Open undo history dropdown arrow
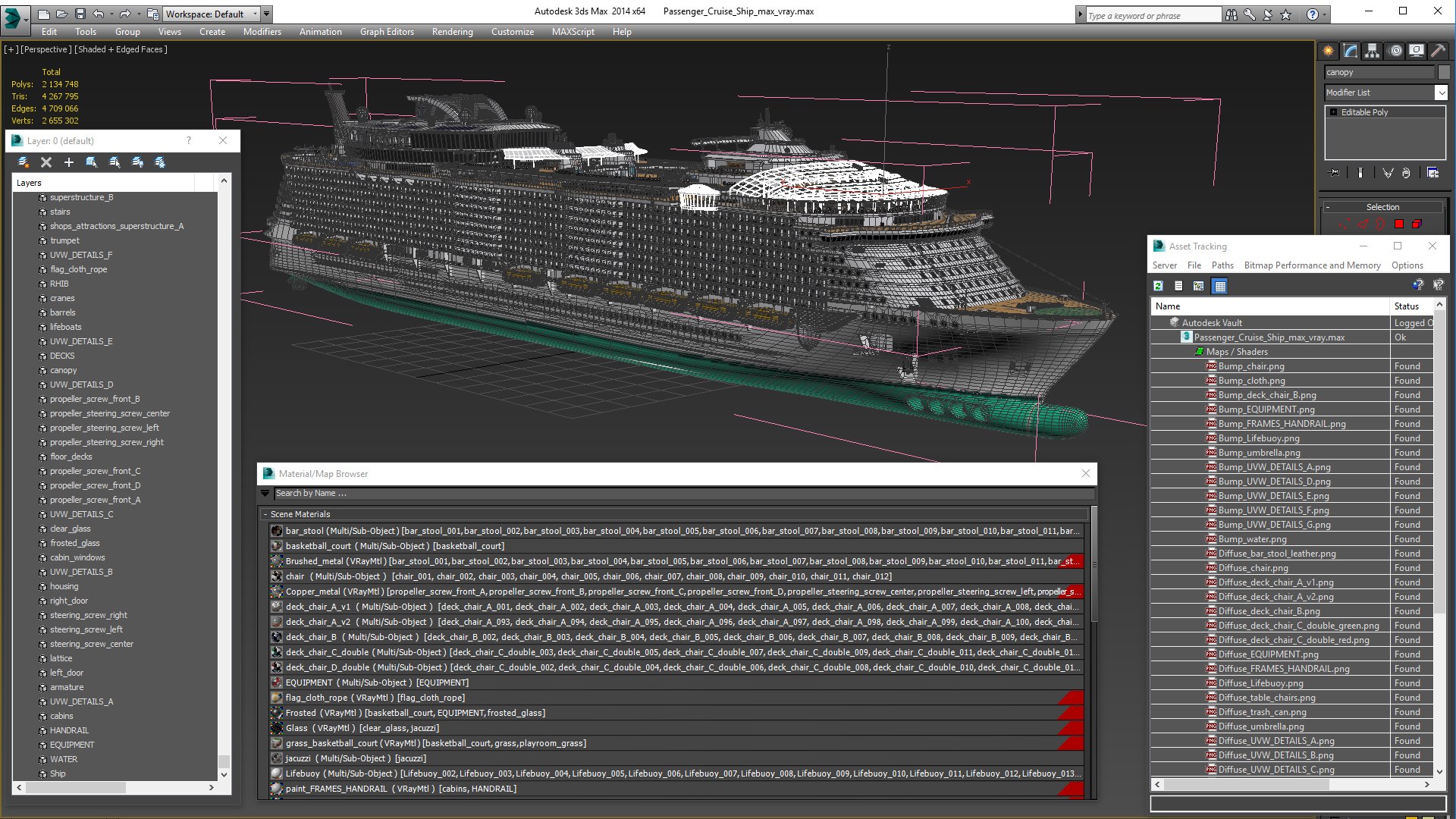Screen dimensions: 1456x819 [111, 14]
